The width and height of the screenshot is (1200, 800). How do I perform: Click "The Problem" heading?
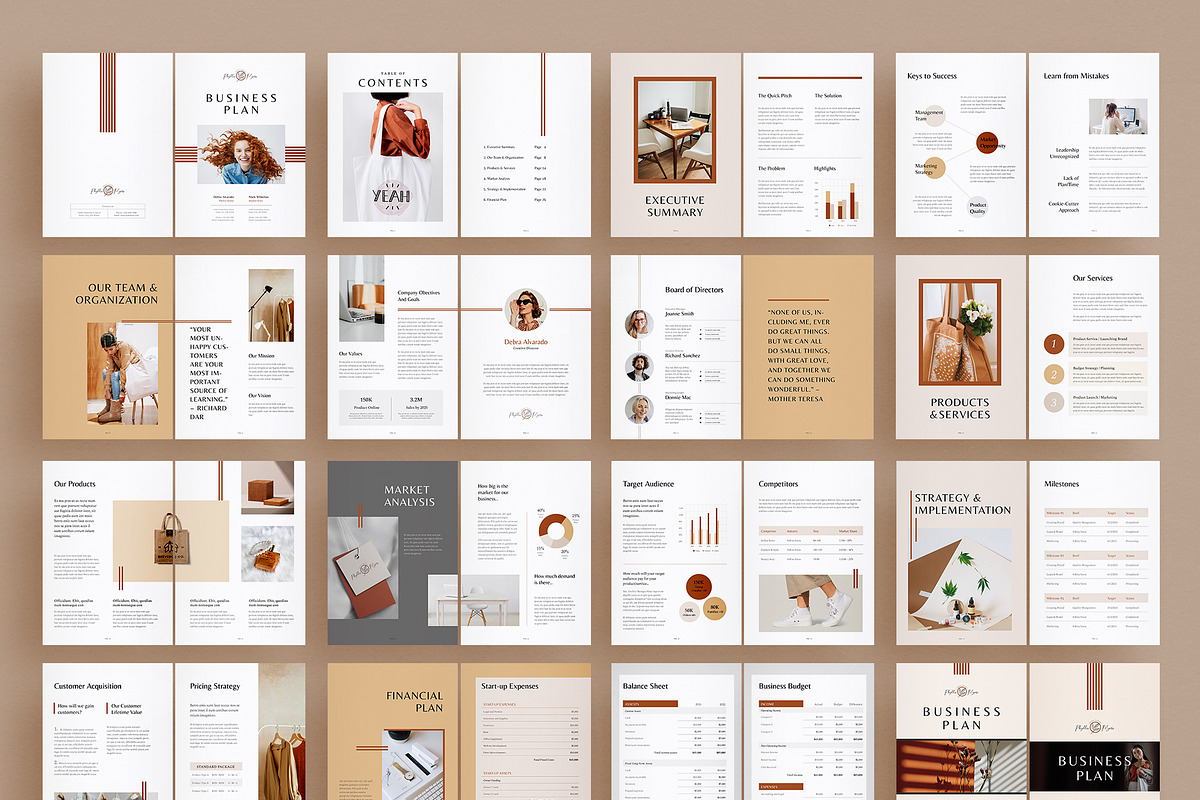click(772, 169)
